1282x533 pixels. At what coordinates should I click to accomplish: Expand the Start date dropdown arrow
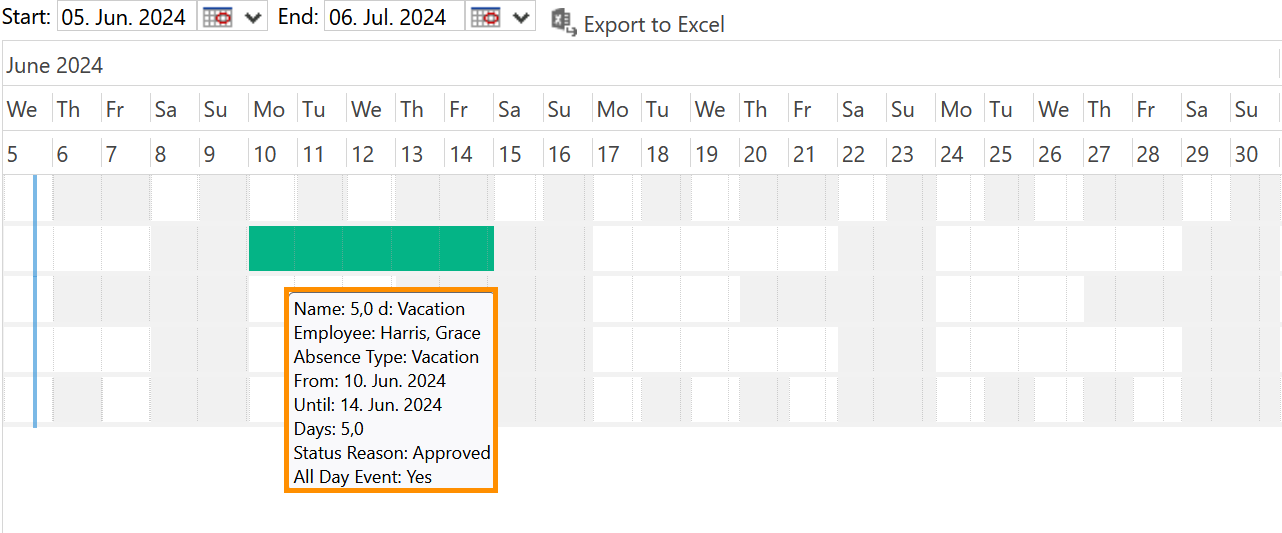pos(253,17)
